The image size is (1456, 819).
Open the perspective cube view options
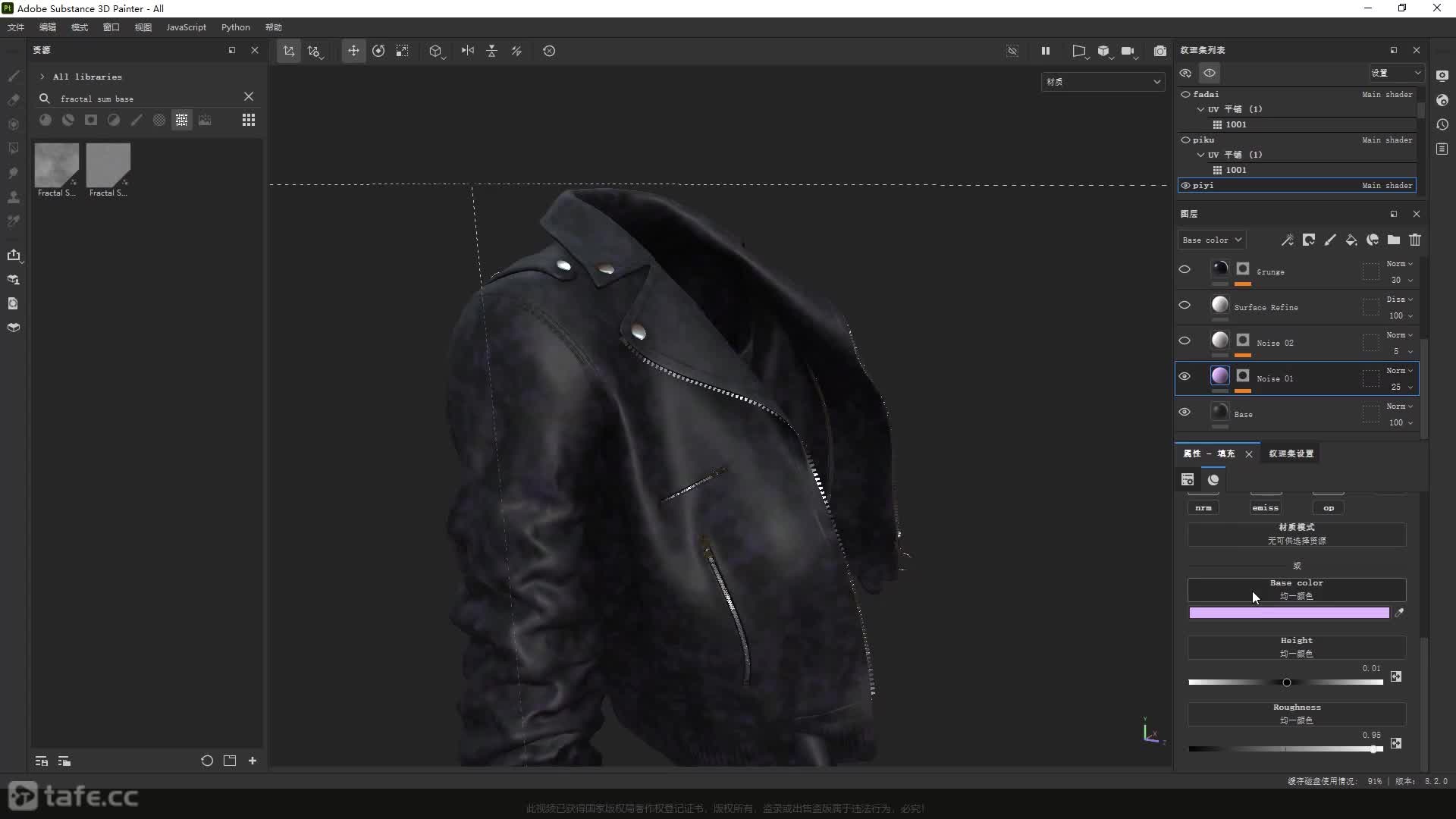point(436,51)
